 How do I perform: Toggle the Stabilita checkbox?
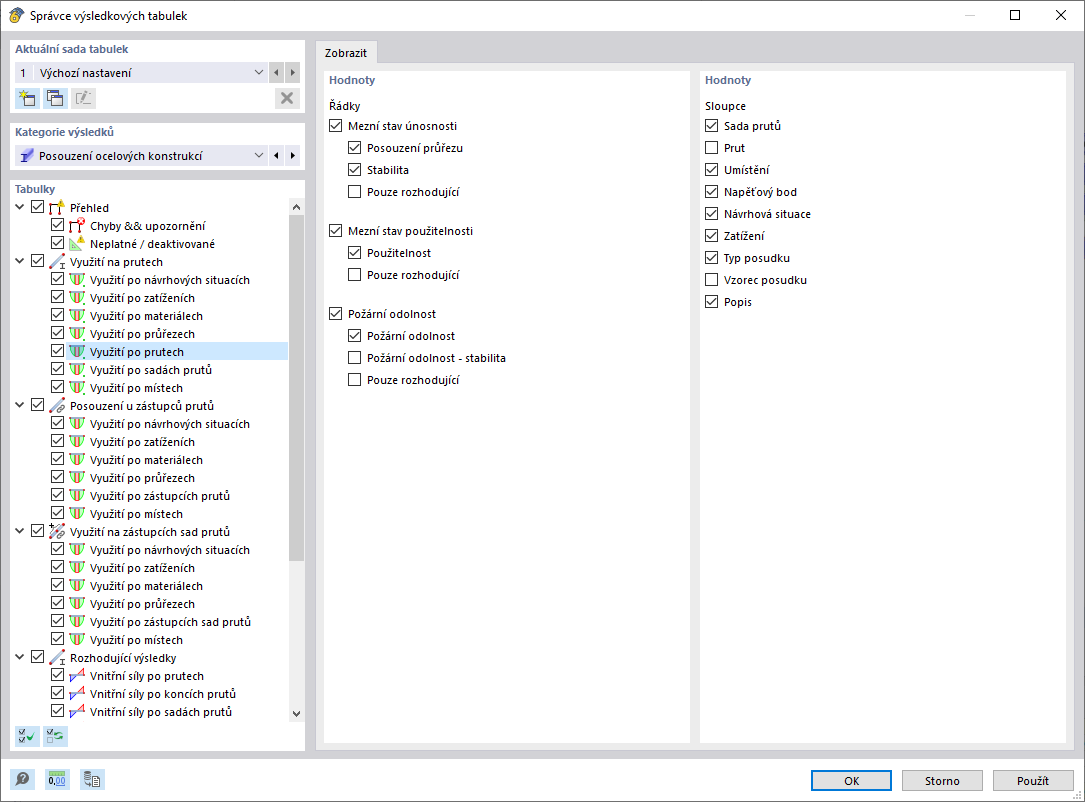[354, 170]
